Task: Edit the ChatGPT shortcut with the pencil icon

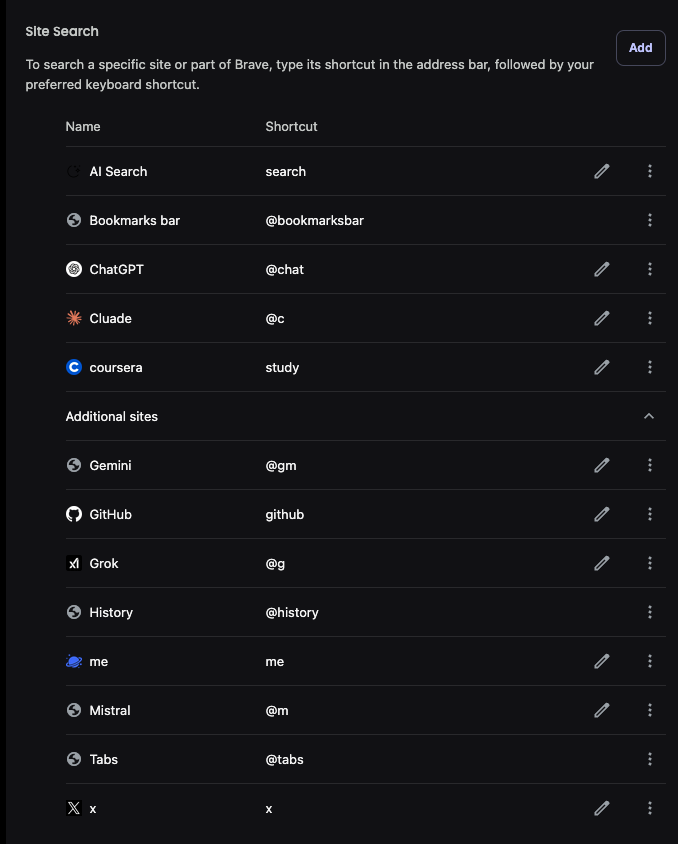Action: pos(601,269)
